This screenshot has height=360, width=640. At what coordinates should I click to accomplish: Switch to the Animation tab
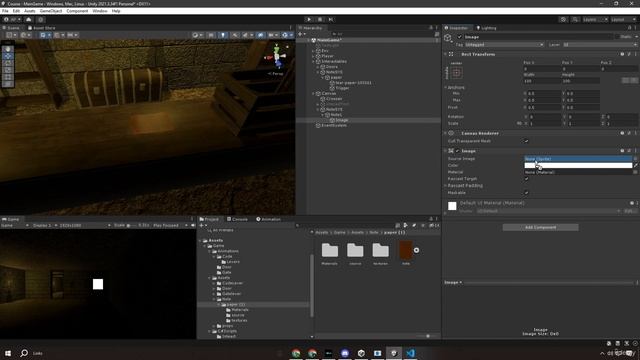(x=268, y=219)
